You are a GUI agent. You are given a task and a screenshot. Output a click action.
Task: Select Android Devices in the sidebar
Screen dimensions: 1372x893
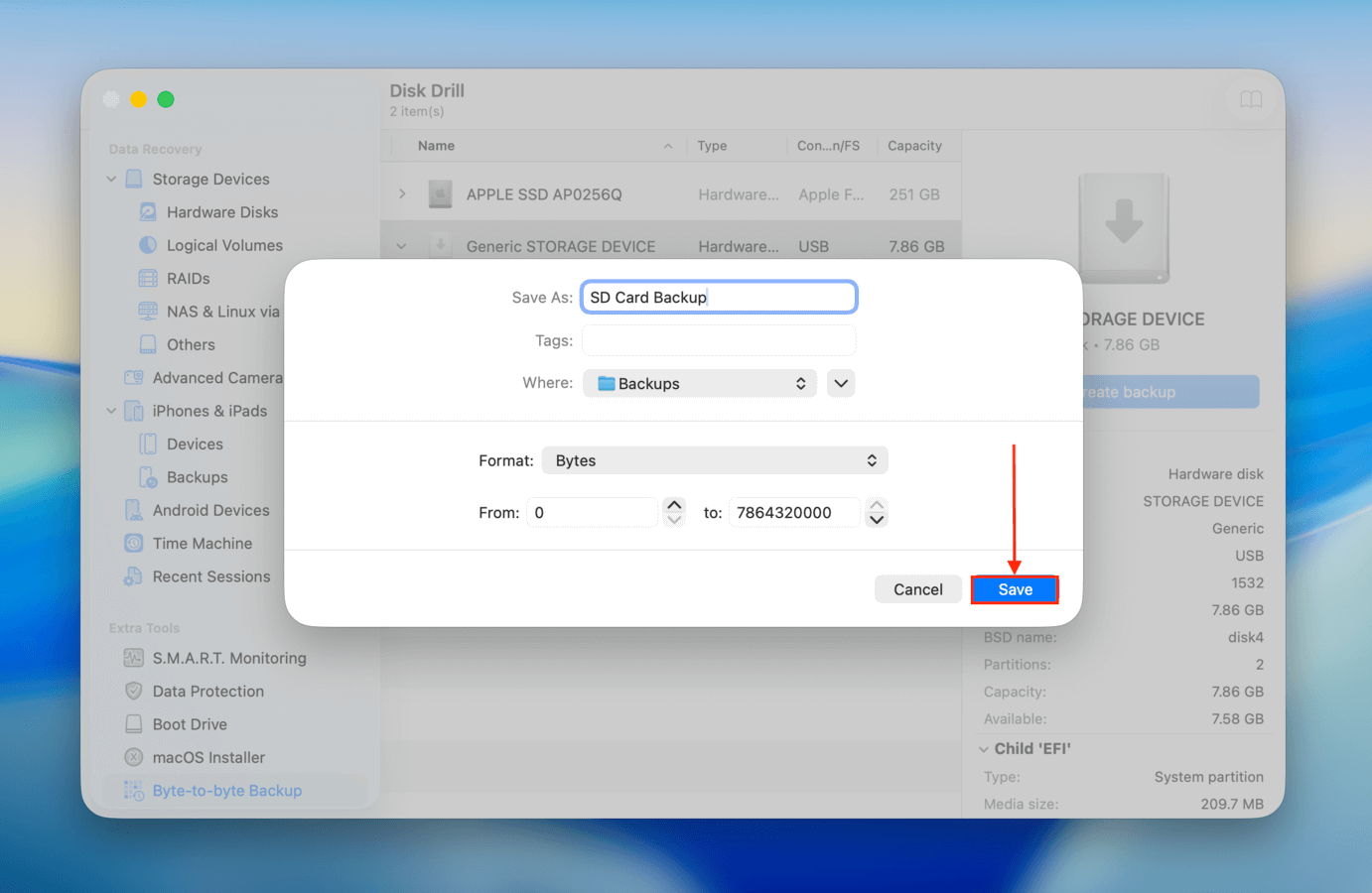coord(210,510)
